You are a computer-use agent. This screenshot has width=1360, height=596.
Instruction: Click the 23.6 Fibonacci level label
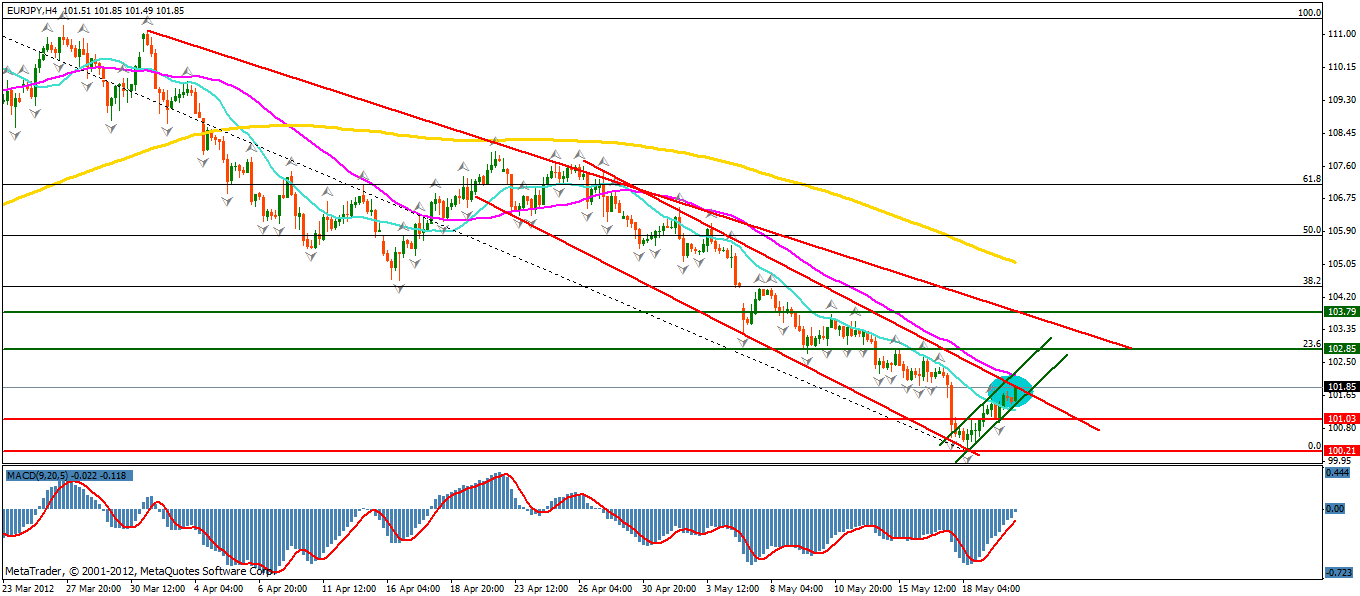click(x=1312, y=343)
